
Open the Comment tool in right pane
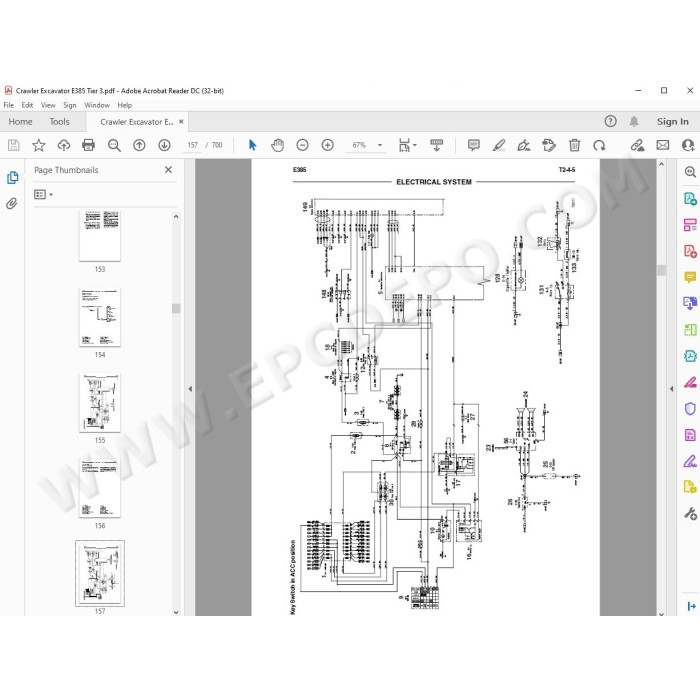(x=690, y=277)
